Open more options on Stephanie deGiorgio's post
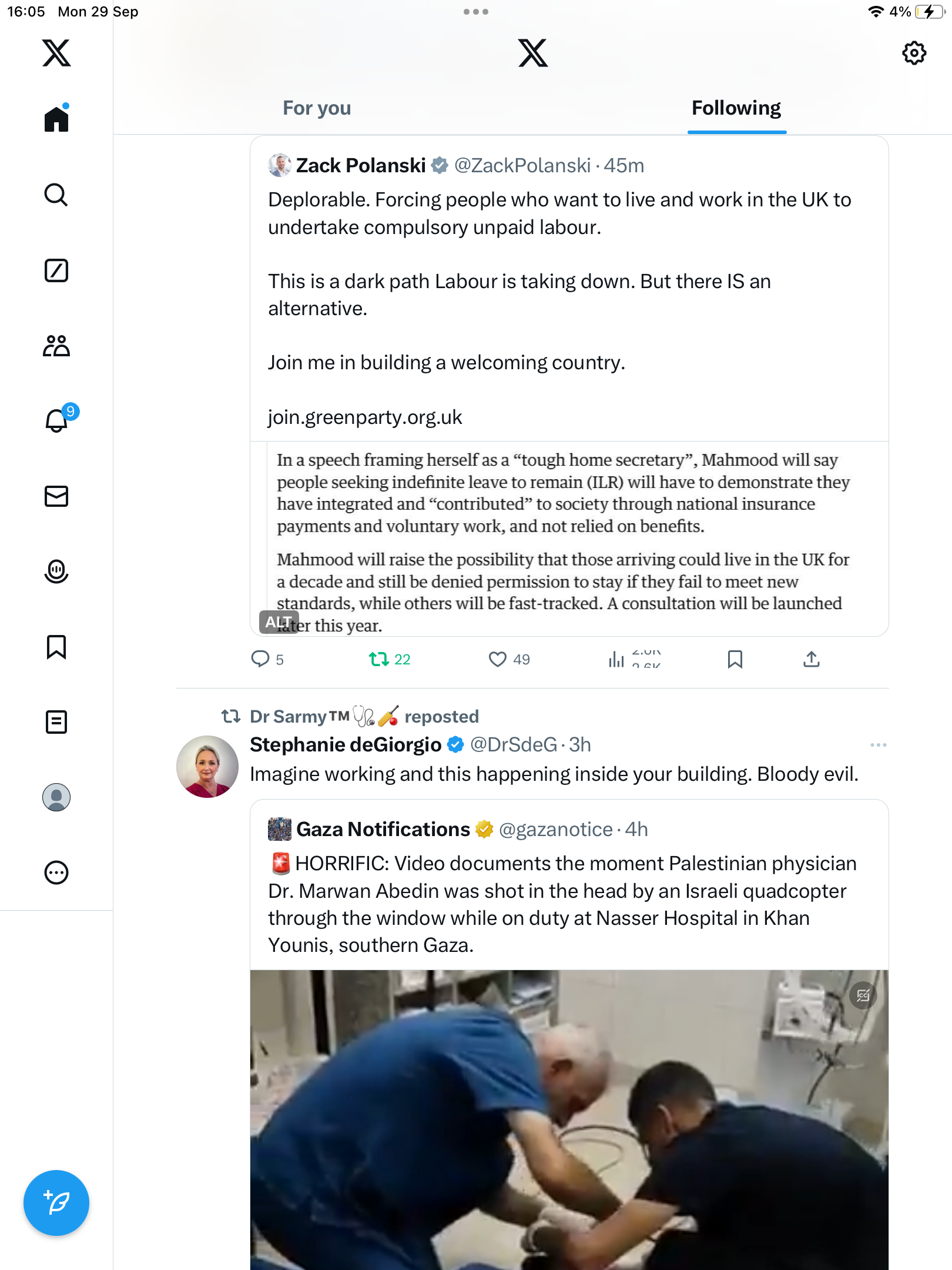This screenshot has height=1270, width=952. click(878, 745)
